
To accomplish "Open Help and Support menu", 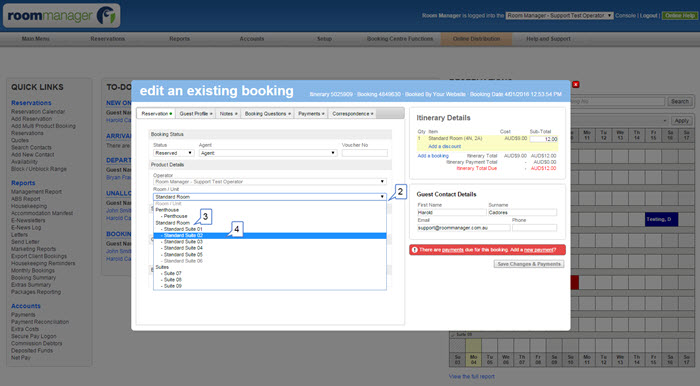I will [x=548, y=39].
